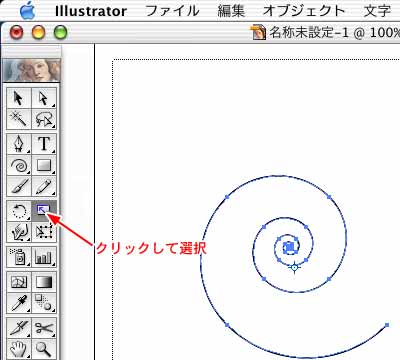Pick the Magic Wand tool
The width and height of the screenshot is (400, 360).
coord(19,119)
